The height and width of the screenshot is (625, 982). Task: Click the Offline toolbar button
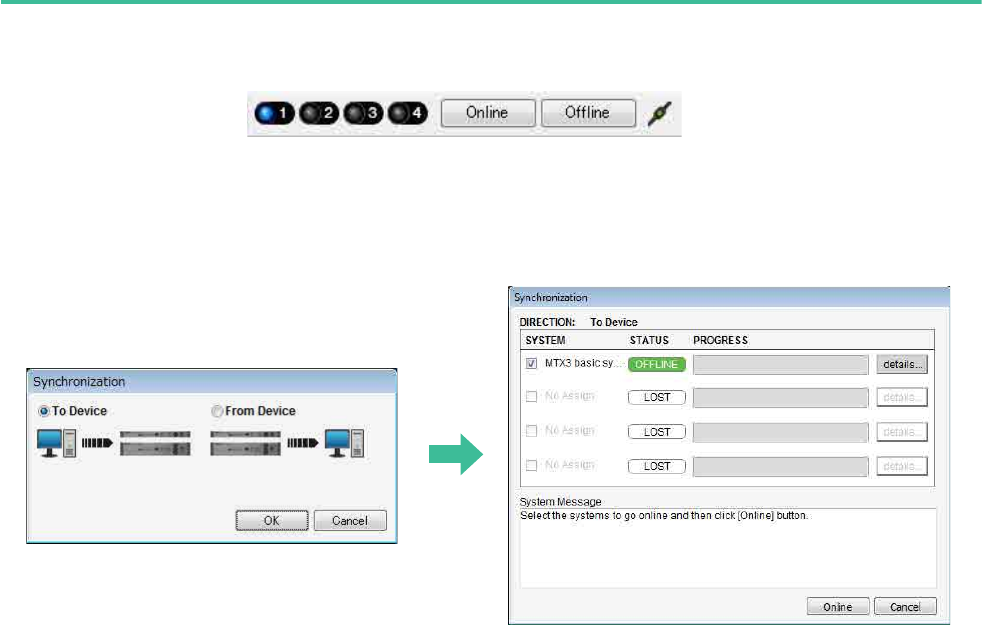588,113
